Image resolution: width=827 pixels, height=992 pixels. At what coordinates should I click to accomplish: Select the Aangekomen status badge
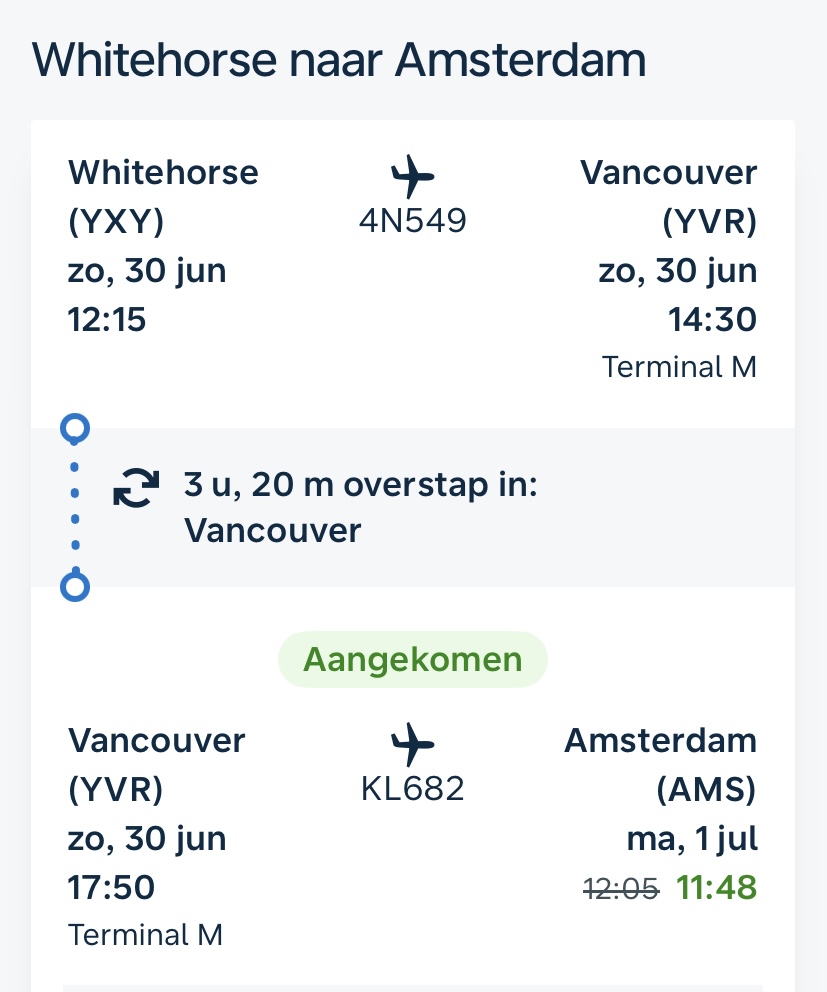coord(413,659)
